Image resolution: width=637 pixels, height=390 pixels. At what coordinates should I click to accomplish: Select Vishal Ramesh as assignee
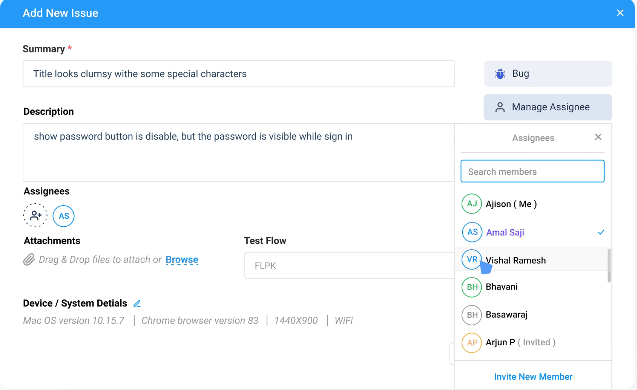(x=532, y=260)
